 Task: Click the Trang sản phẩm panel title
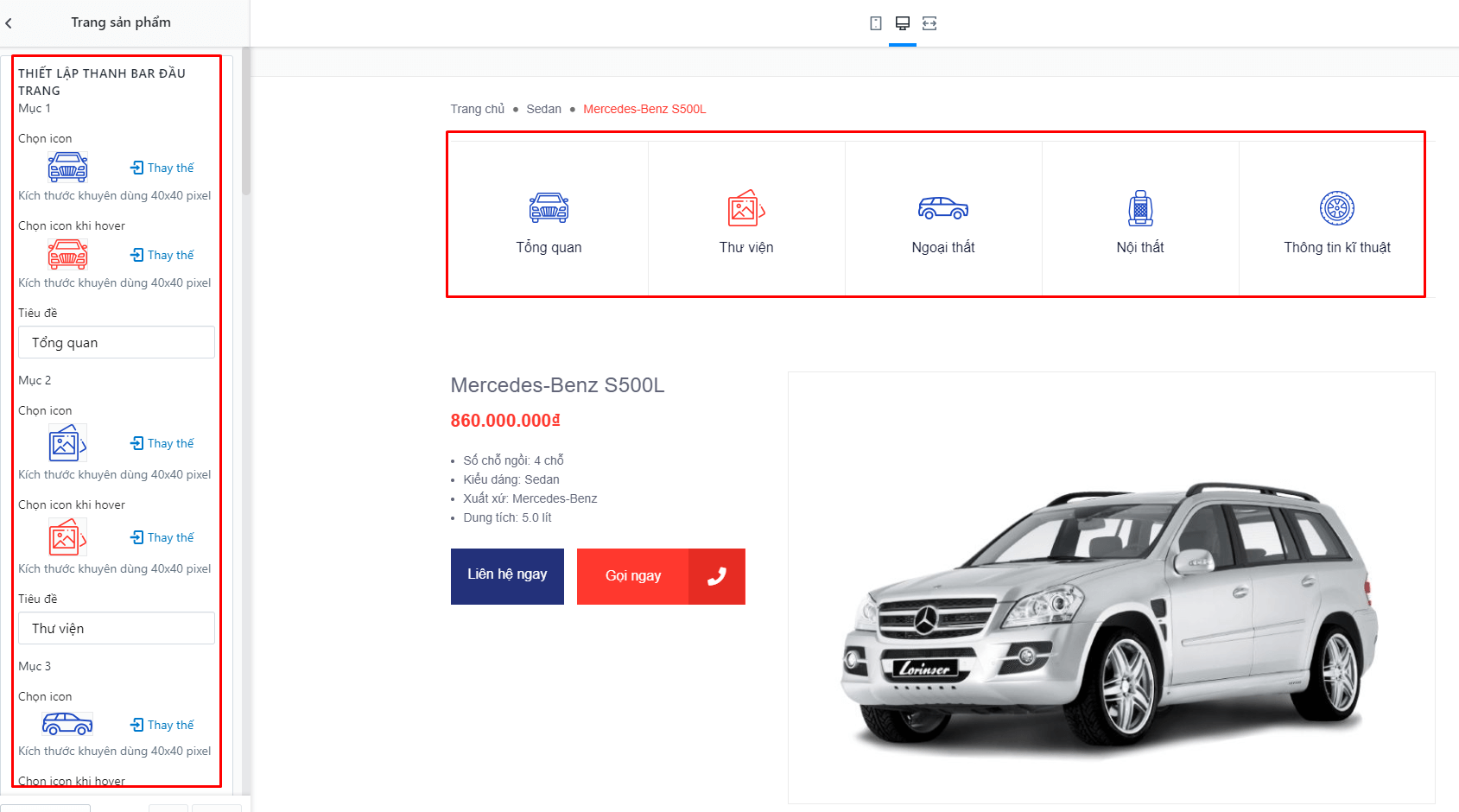point(121,22)
